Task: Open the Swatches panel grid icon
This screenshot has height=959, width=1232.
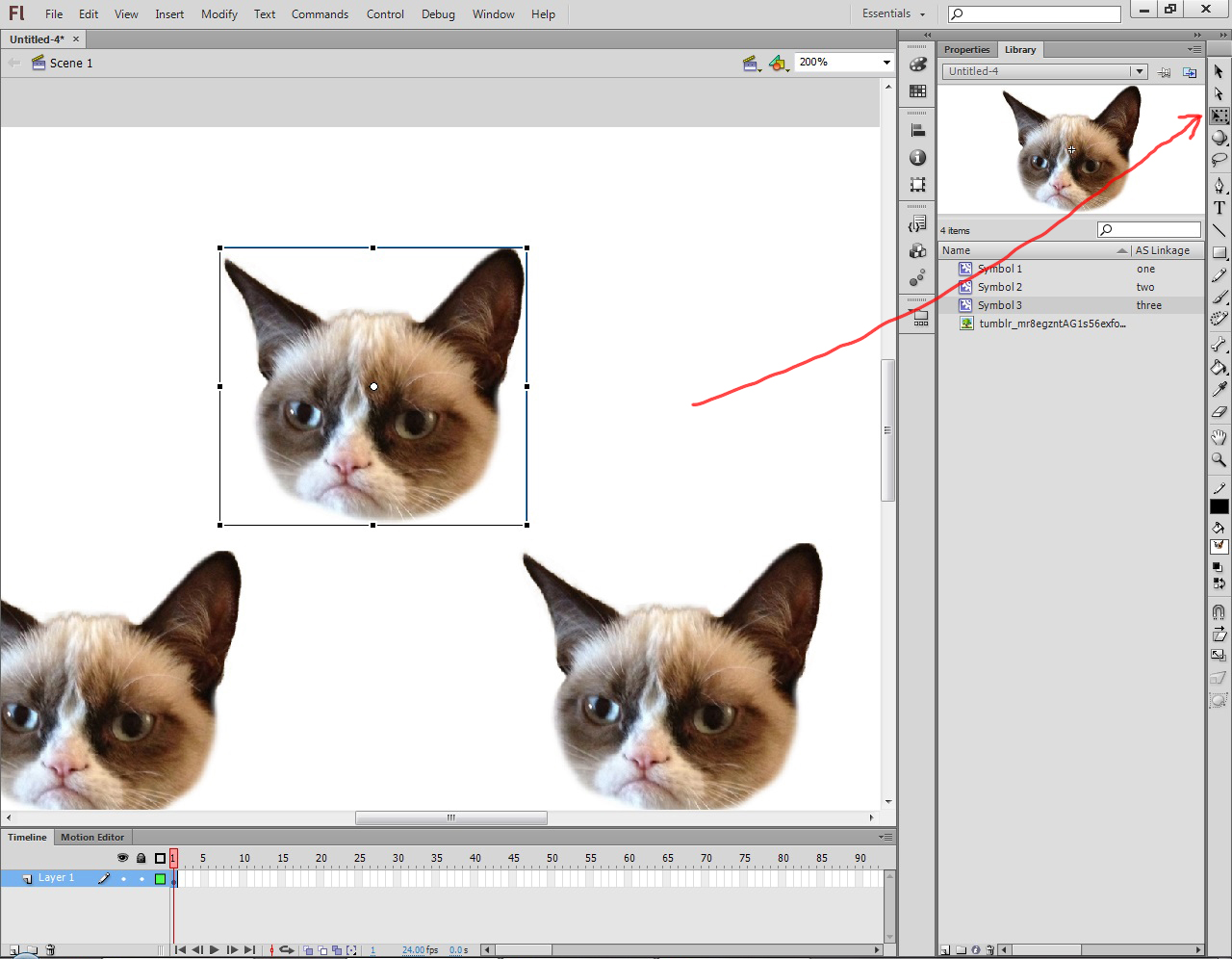Action: [x=918, y=91]
